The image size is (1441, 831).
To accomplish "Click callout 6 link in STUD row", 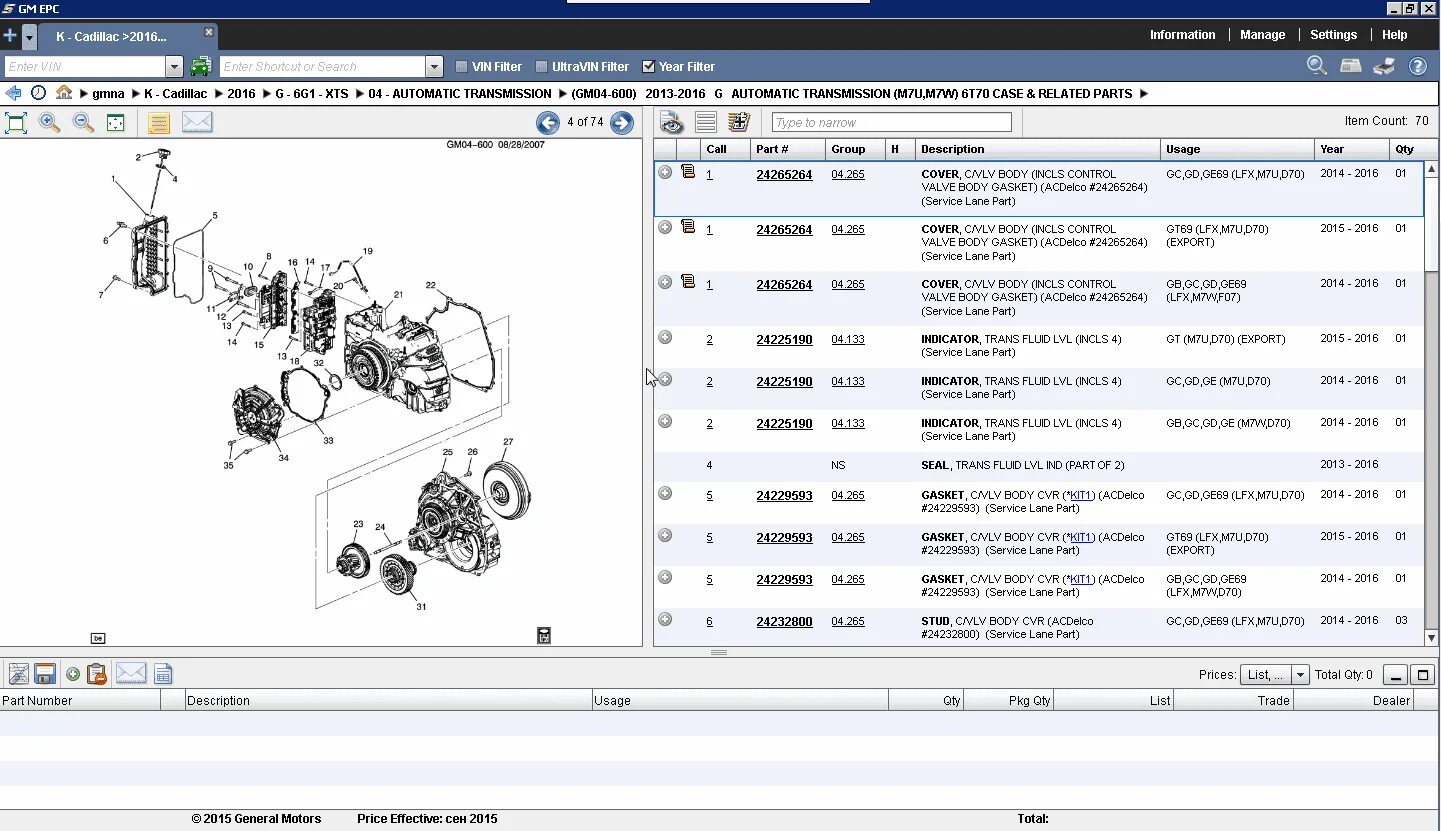I will (x=710, y=622).
